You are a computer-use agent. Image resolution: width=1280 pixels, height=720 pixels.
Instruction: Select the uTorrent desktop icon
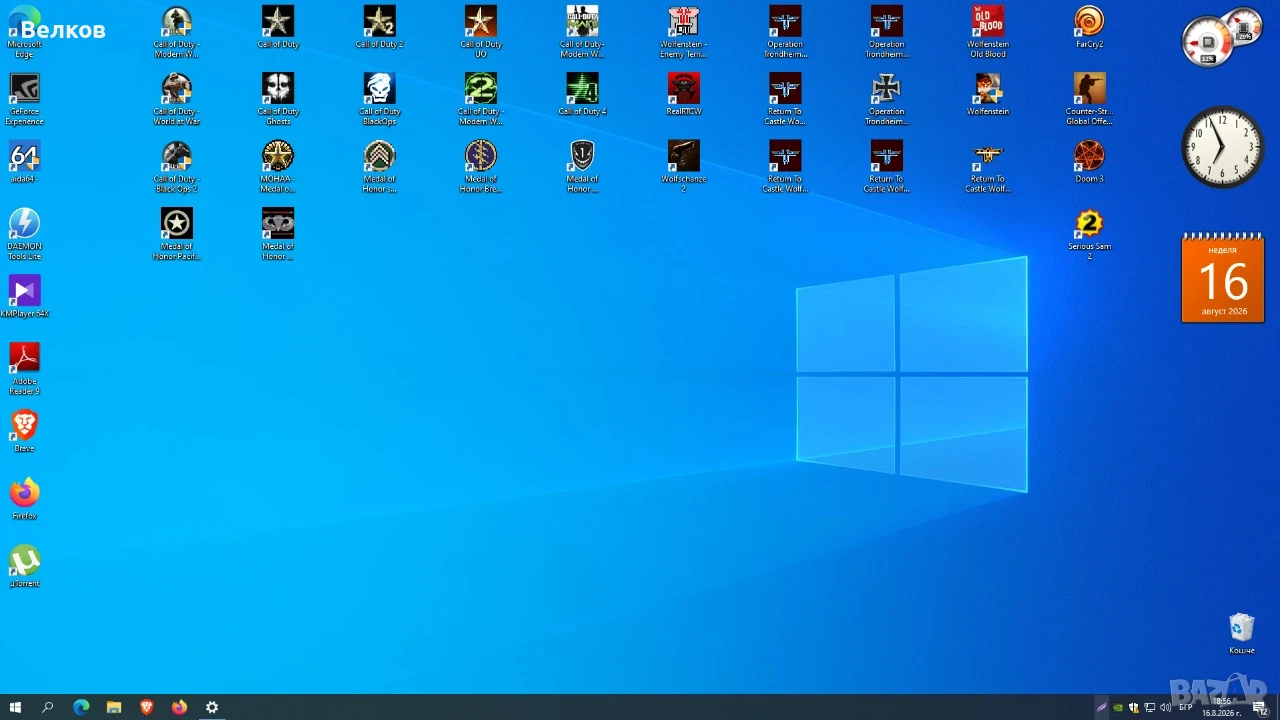coord(24,565)
